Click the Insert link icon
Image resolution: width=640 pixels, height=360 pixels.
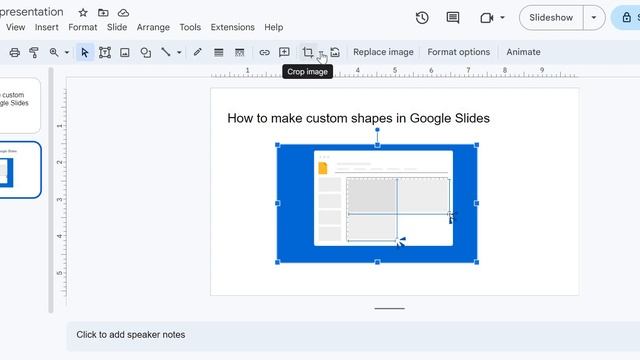coord(264,52)
